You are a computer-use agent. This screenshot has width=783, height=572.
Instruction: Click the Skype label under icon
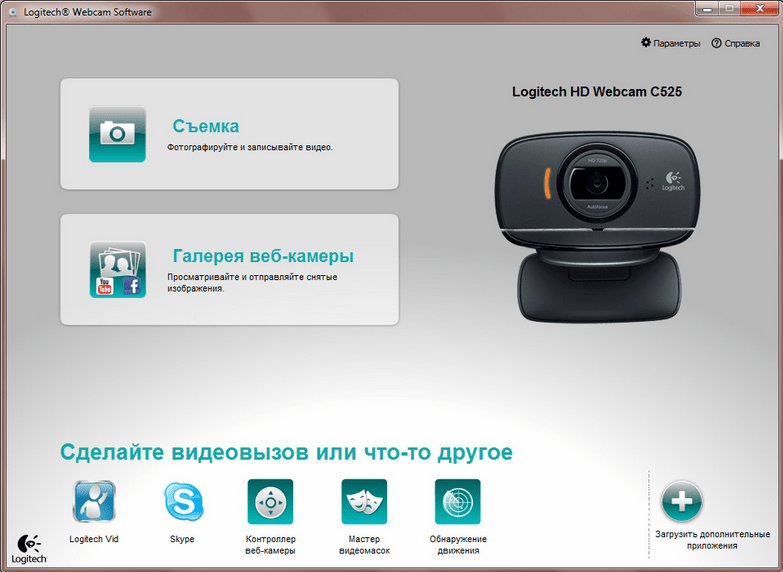click(182, 539)
